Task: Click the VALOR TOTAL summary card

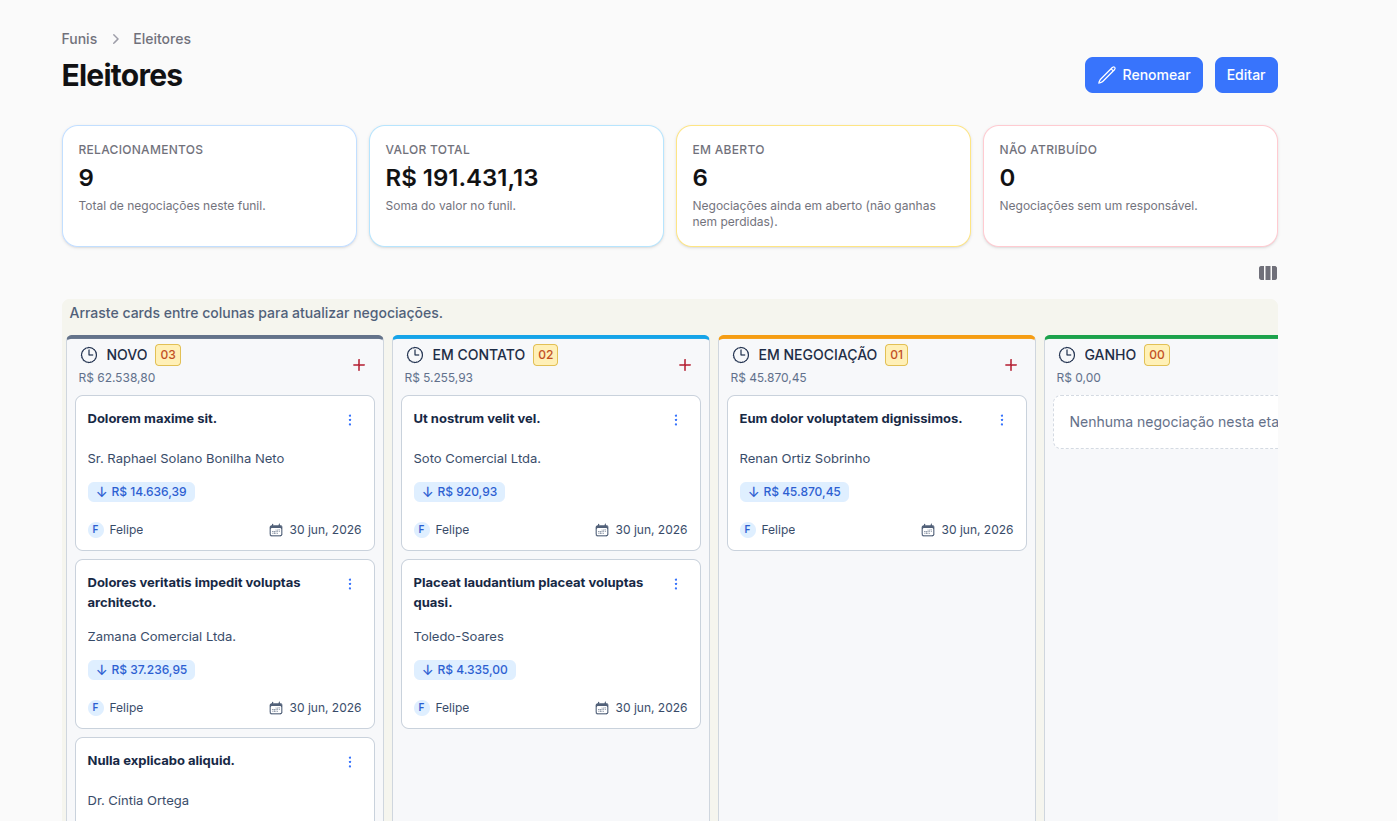Action: click(x=516, y=186)
